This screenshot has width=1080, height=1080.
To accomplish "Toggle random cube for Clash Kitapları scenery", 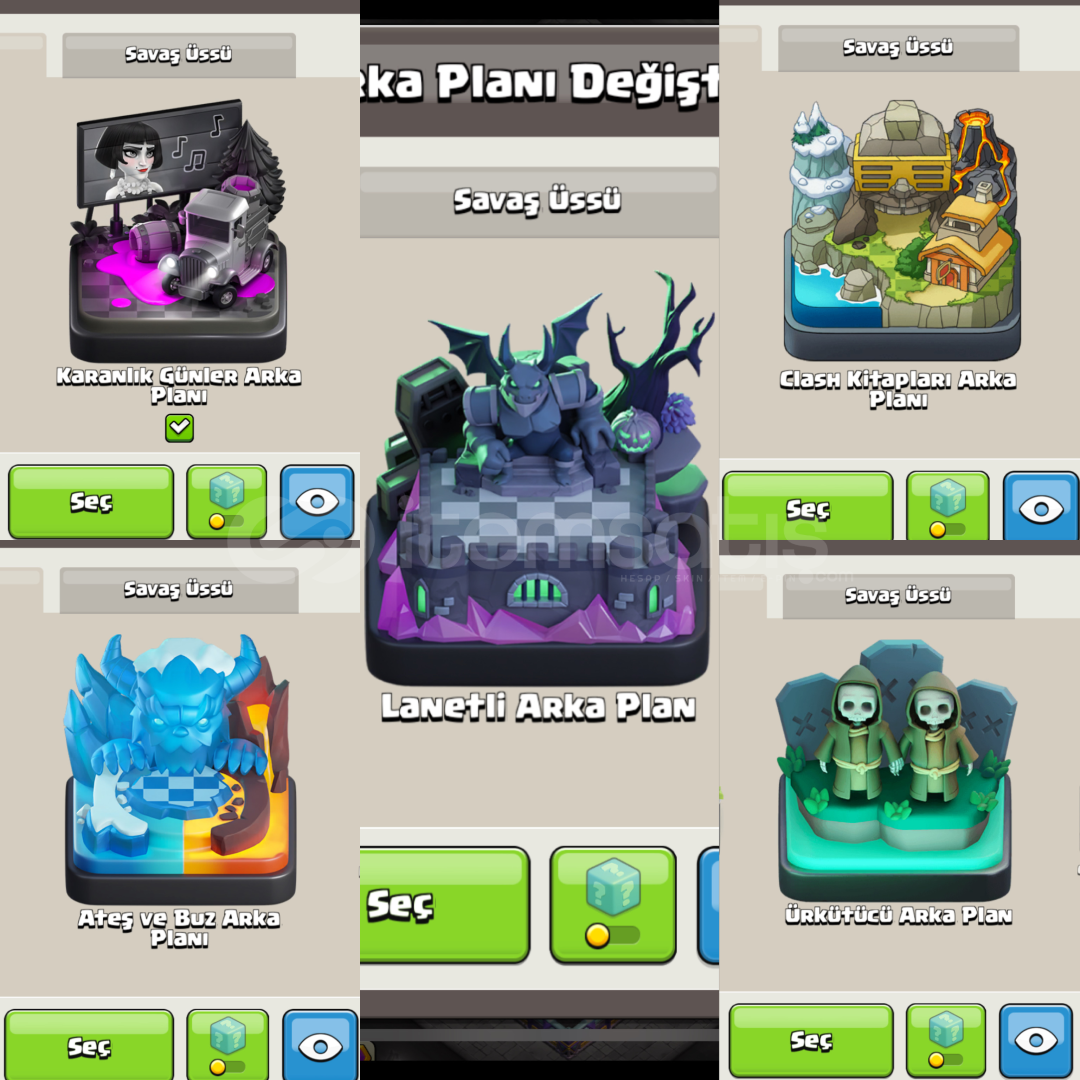I will 948,507.
